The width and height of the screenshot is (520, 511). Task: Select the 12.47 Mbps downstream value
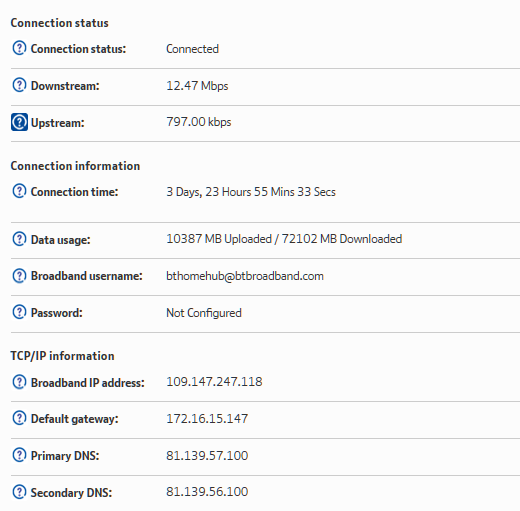[197, 86]
